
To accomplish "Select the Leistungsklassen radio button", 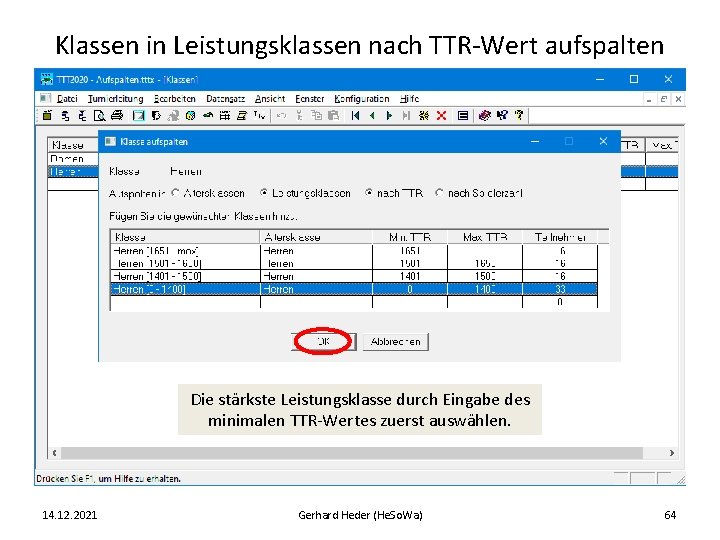I will point(264,193).
